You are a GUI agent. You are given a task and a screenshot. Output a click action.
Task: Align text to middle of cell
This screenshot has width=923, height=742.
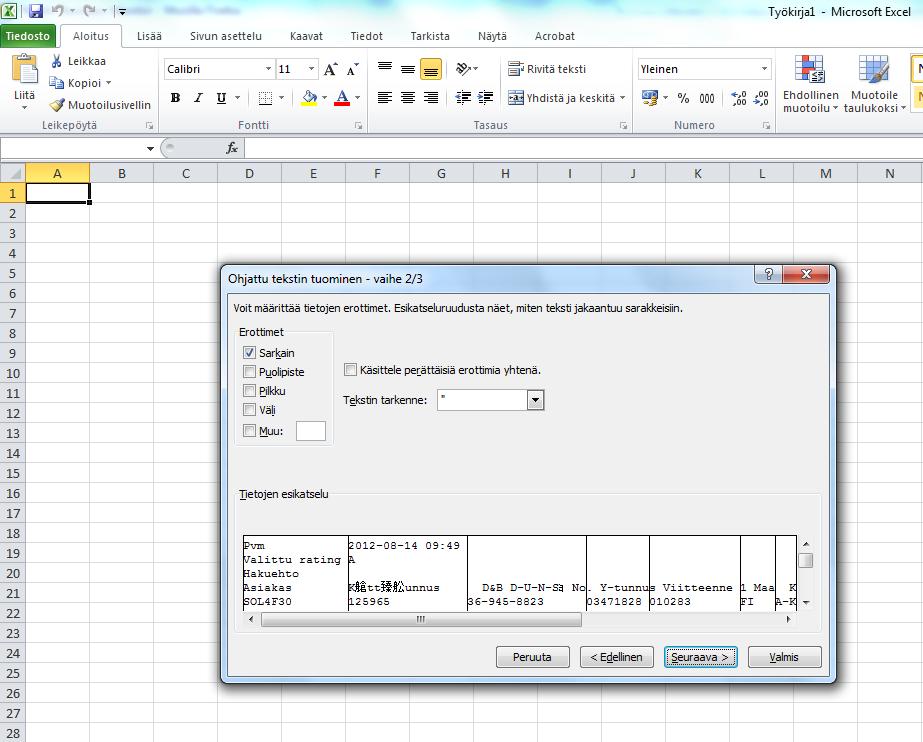pyautogui.click(x=408, y=69)
